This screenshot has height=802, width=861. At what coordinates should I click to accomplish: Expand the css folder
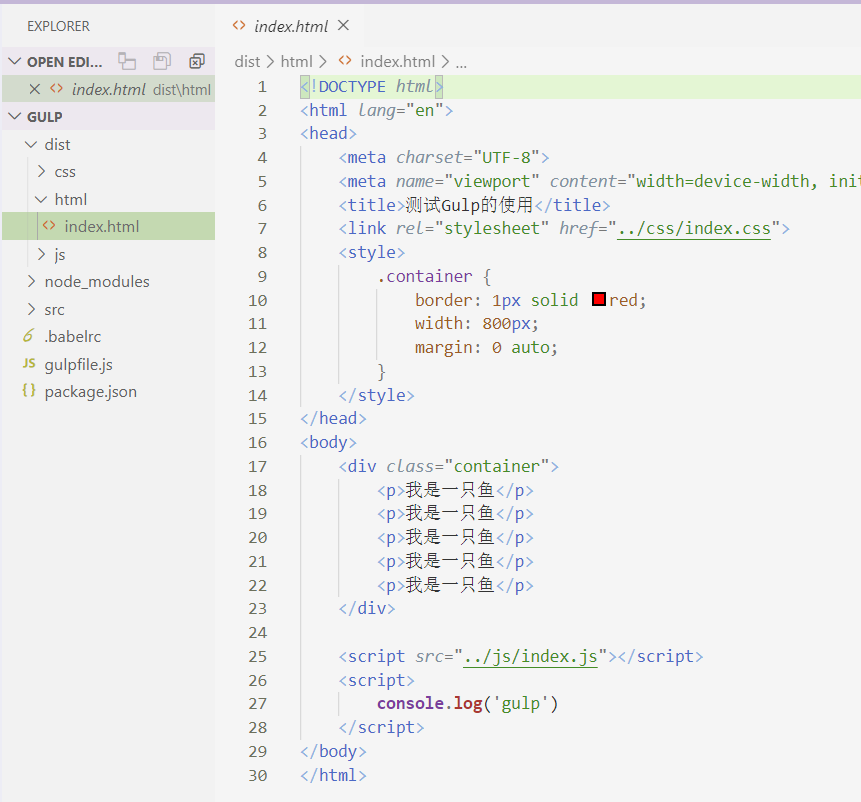(42, 171)
